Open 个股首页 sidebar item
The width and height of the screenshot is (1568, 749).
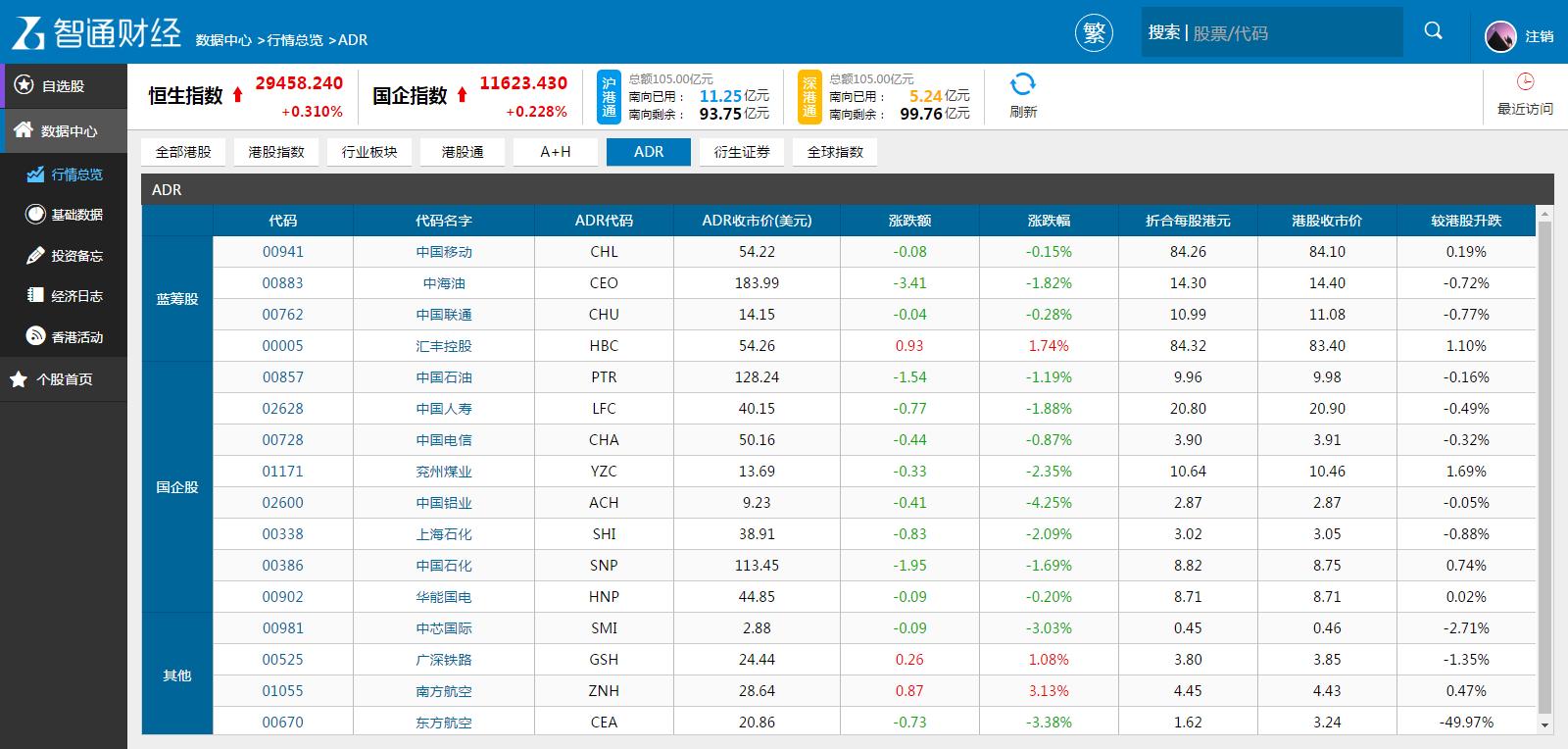(64, 379)
